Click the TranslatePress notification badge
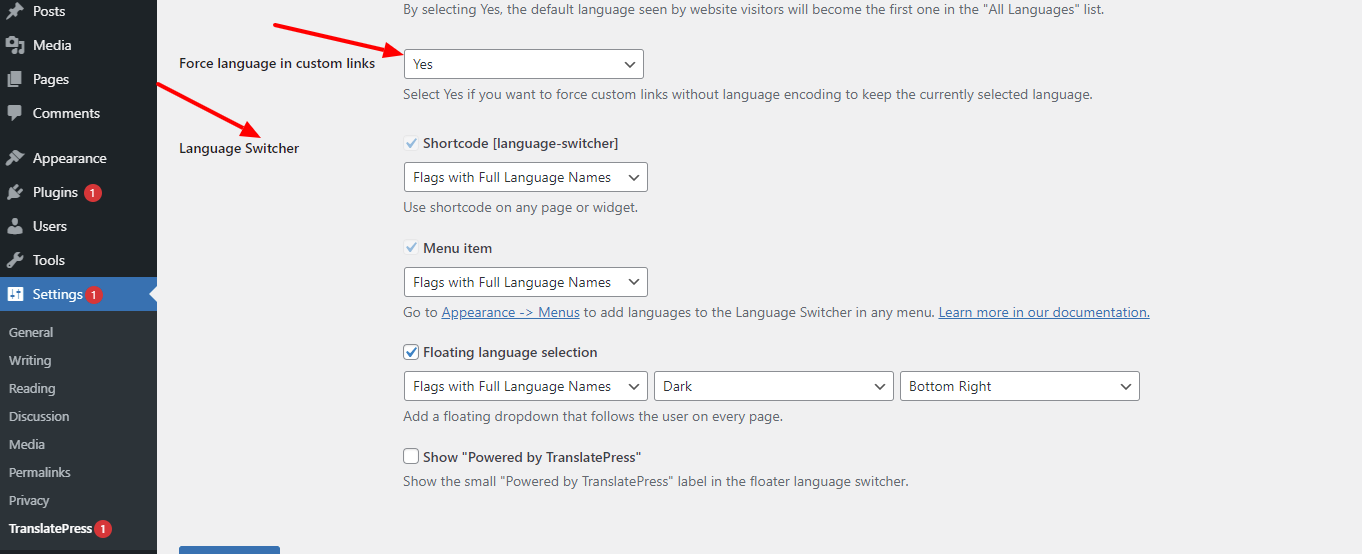Viewport: 1362px width, 554px height. pos(103,529)
